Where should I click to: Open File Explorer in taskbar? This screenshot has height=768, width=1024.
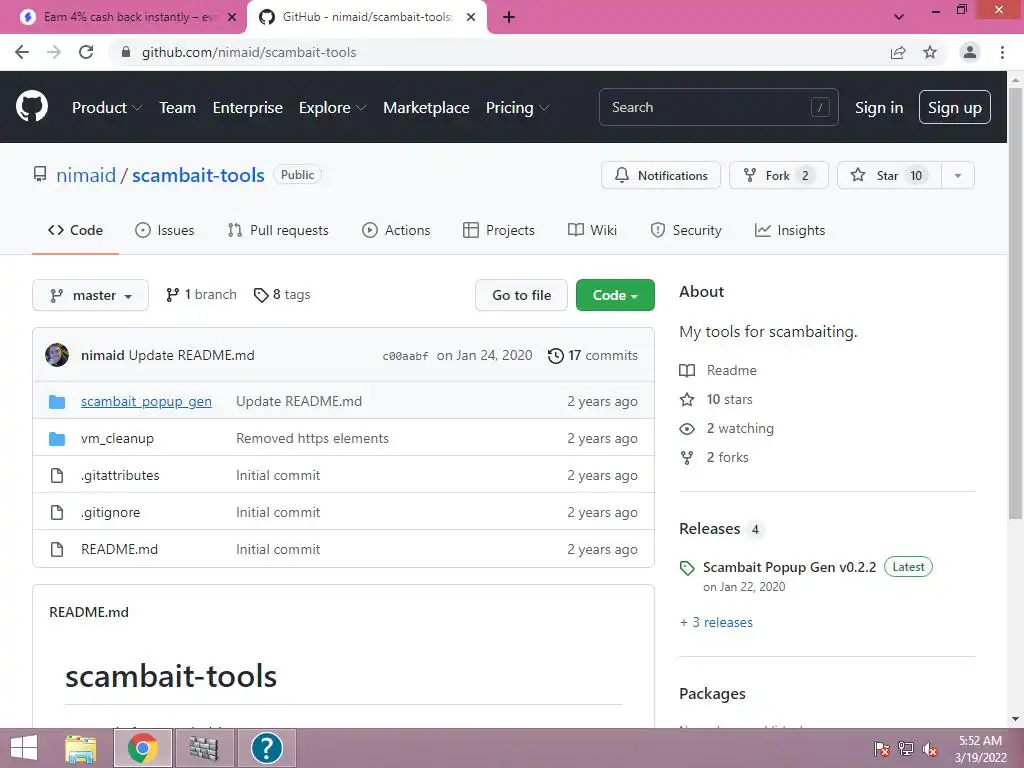coord(81,748)
